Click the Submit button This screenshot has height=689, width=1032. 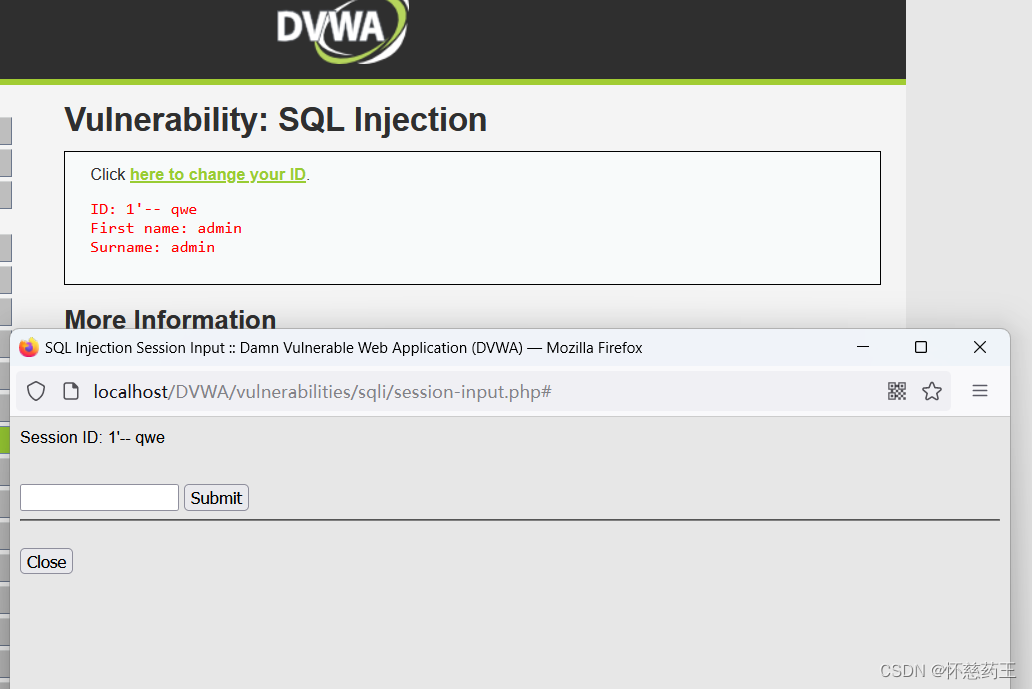tap(217, 498)
